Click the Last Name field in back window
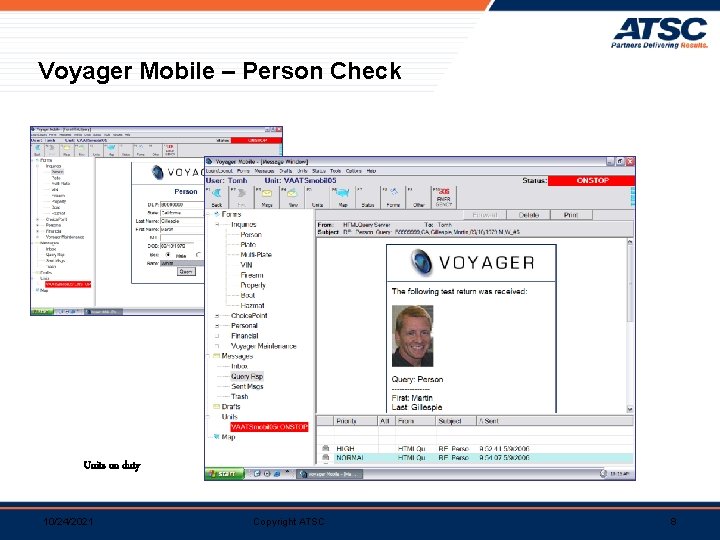 coord(182,221)
